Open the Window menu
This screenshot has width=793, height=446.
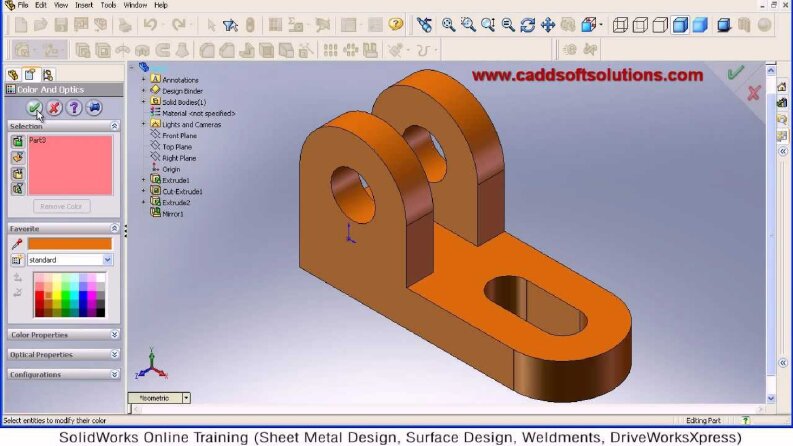pos(135,5)
